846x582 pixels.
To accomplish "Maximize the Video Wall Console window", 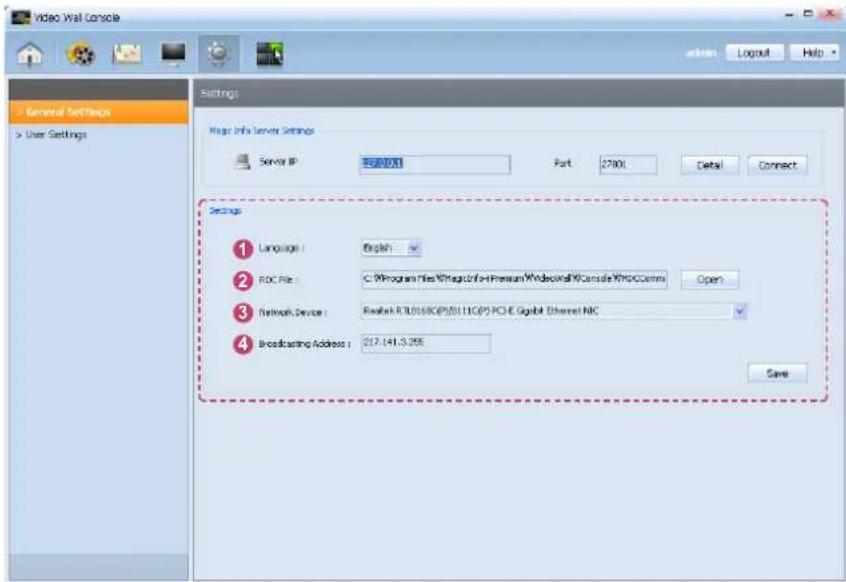I will tap(808, 14).
